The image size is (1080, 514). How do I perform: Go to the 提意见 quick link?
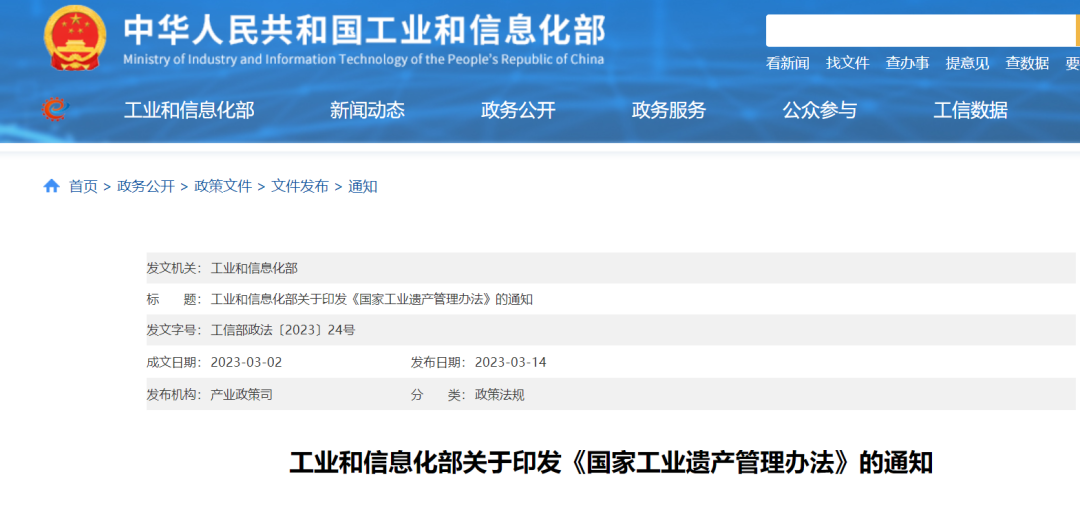tap(967, 63)
